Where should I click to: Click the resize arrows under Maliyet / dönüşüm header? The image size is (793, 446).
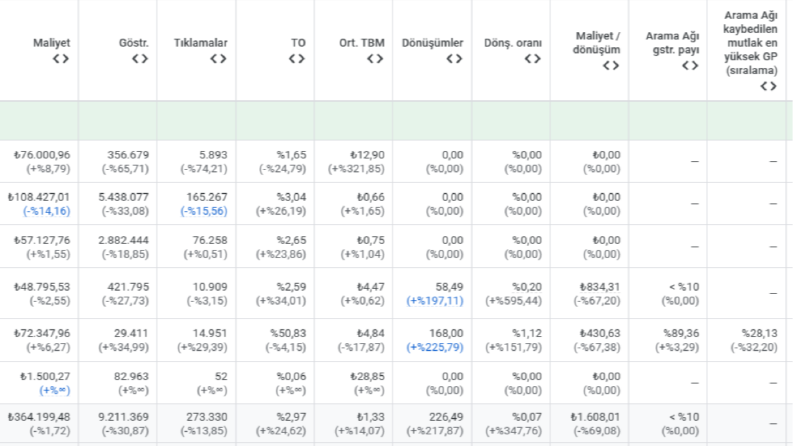[x=611, y=65]
